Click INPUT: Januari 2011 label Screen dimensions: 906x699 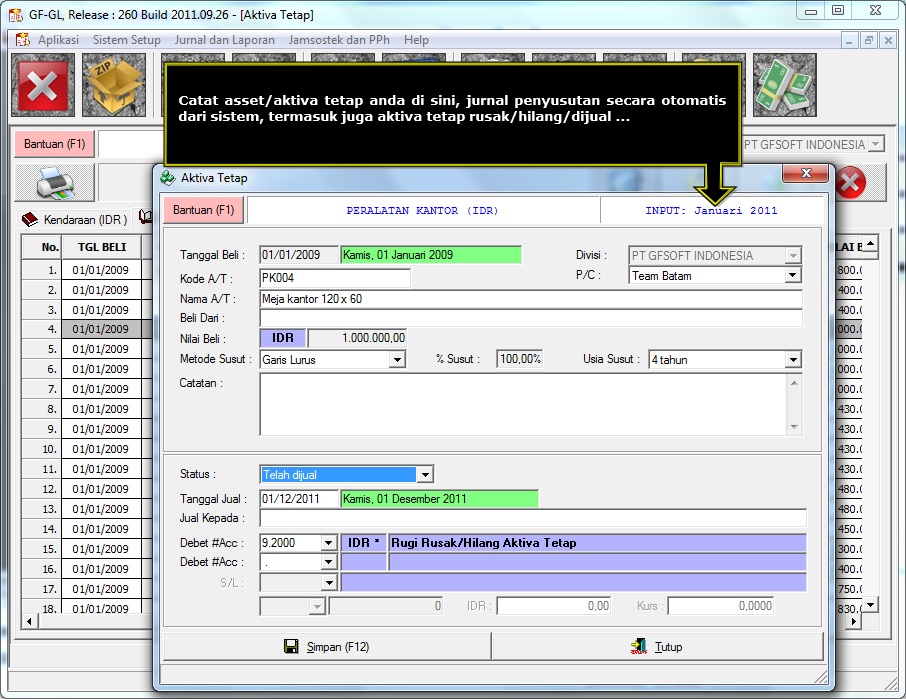click(711, 210)
